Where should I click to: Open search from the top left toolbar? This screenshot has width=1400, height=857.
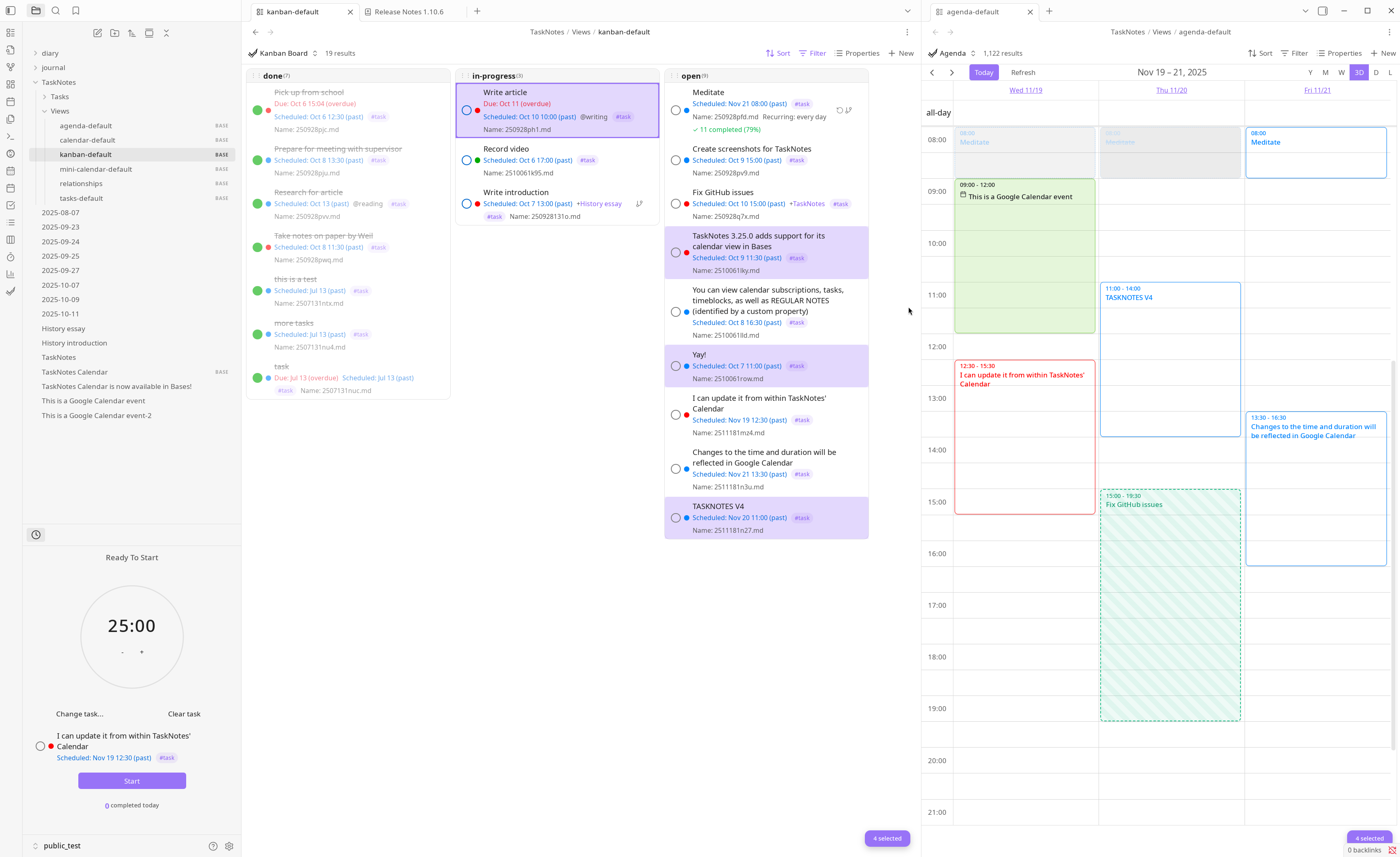[56, 10]
